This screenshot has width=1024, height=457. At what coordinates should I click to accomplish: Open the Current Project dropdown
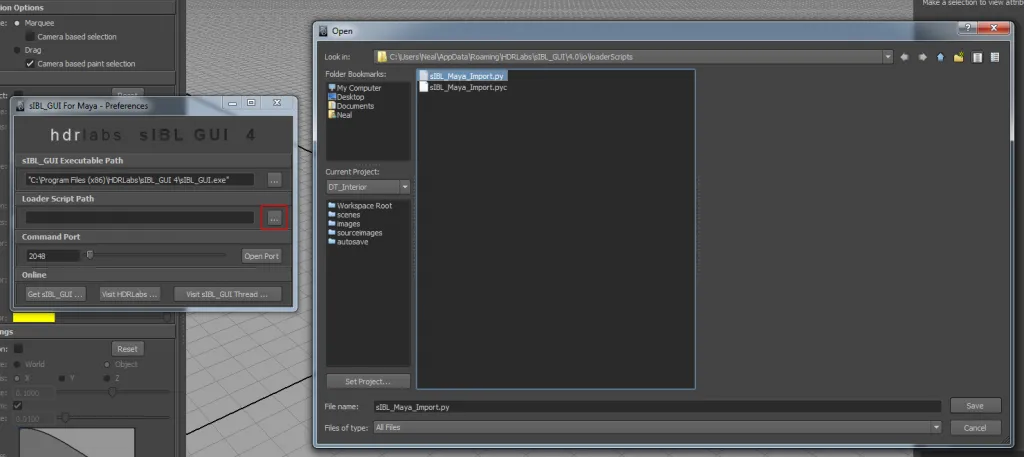404,187
